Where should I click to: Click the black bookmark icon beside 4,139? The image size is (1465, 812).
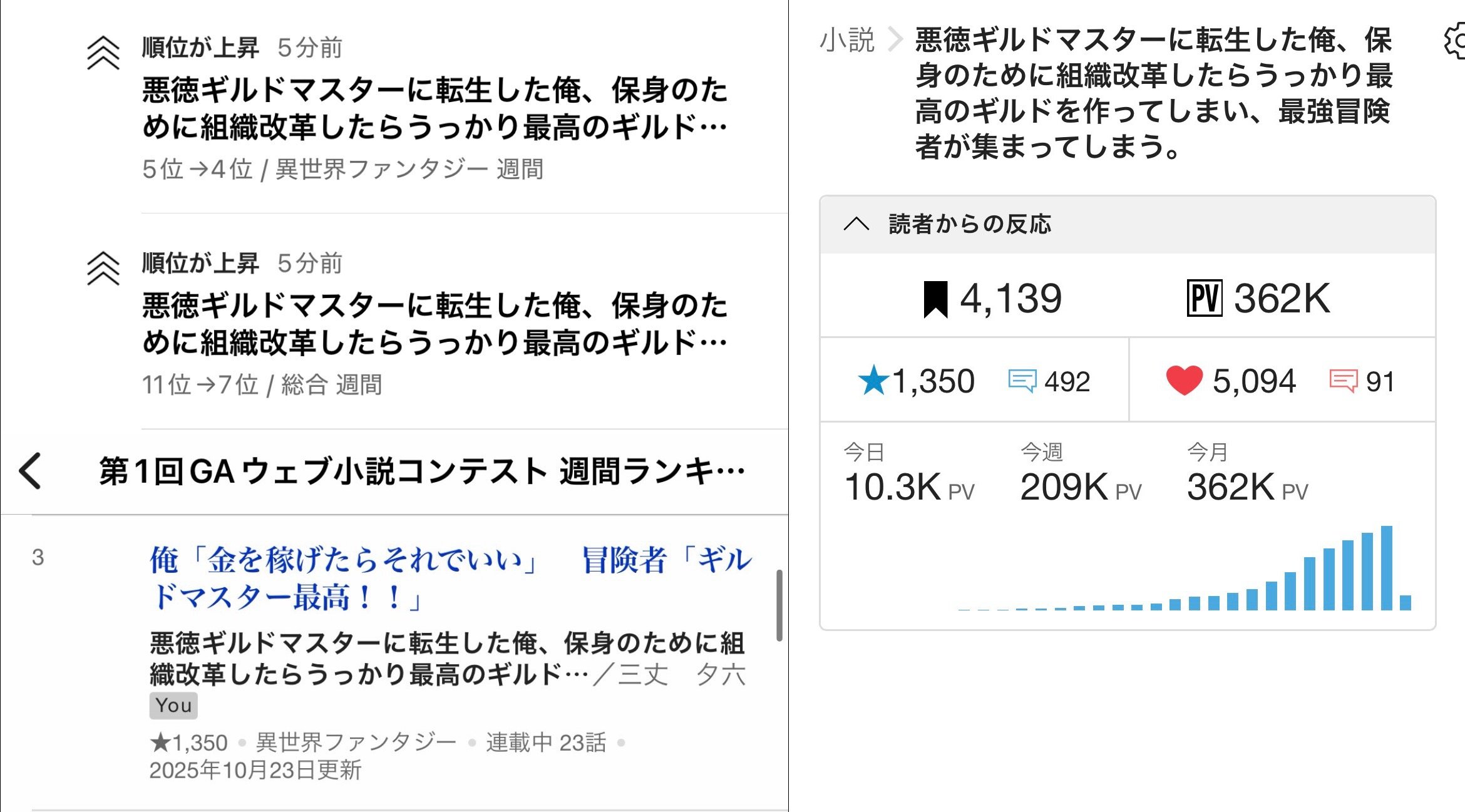click(x=935, y=299)
